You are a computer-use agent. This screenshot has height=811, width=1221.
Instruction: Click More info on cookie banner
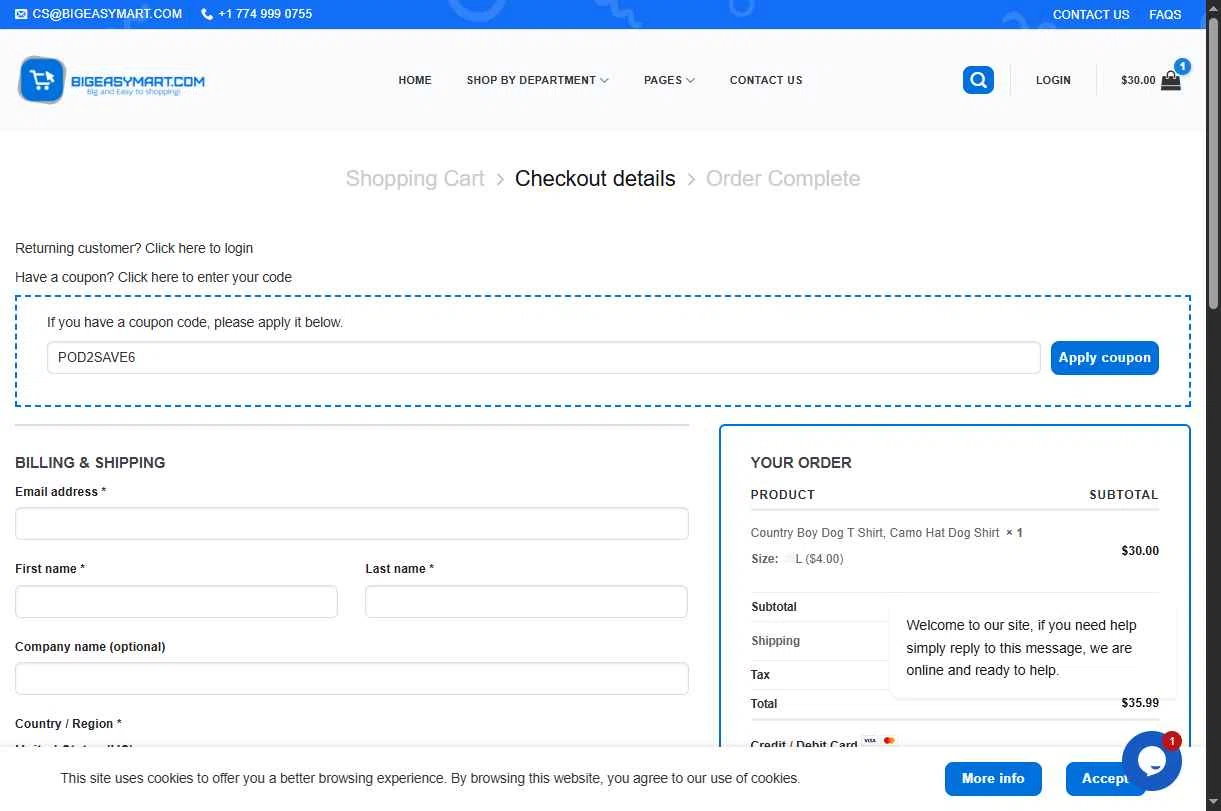(x=993, y=779)
